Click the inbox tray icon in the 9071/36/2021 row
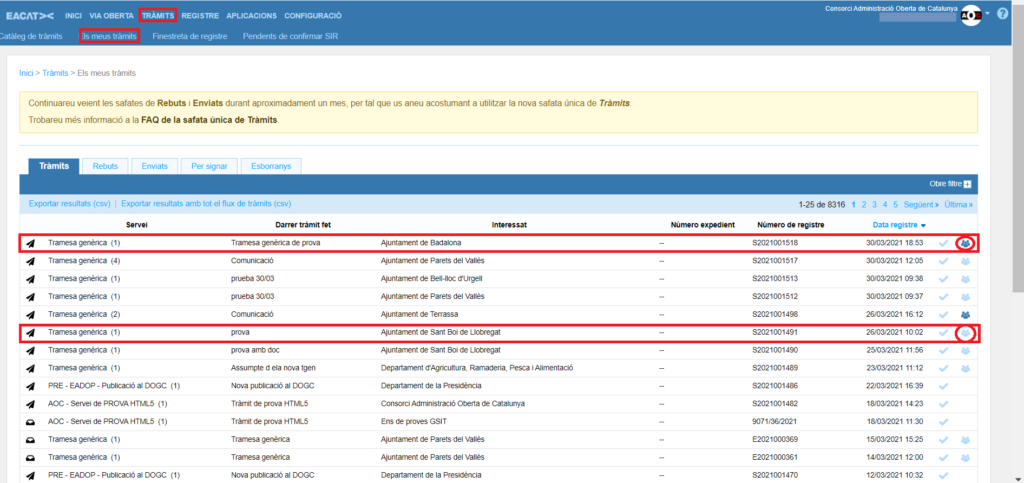The image size is (1024, 483). [x=30, y=423]
